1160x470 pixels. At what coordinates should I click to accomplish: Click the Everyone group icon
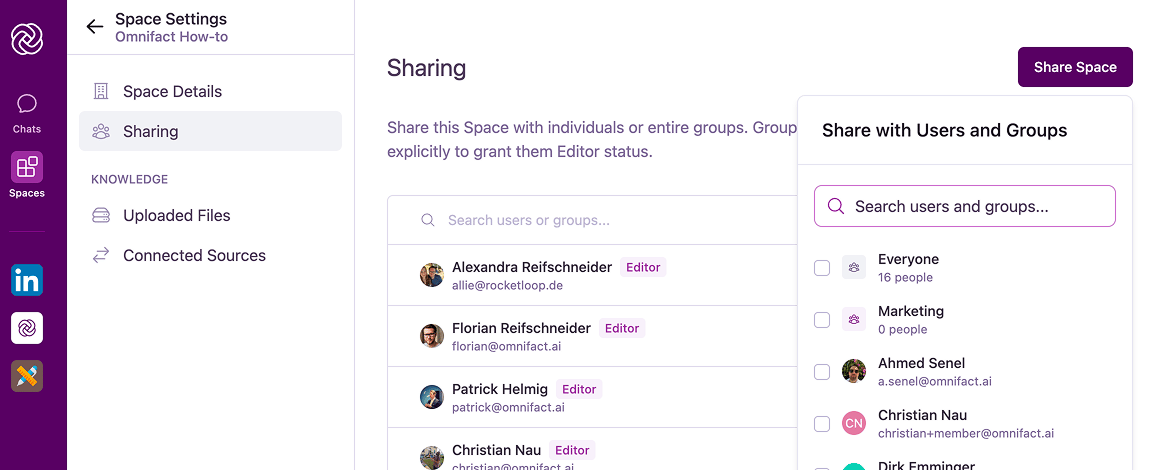[854, 268]
